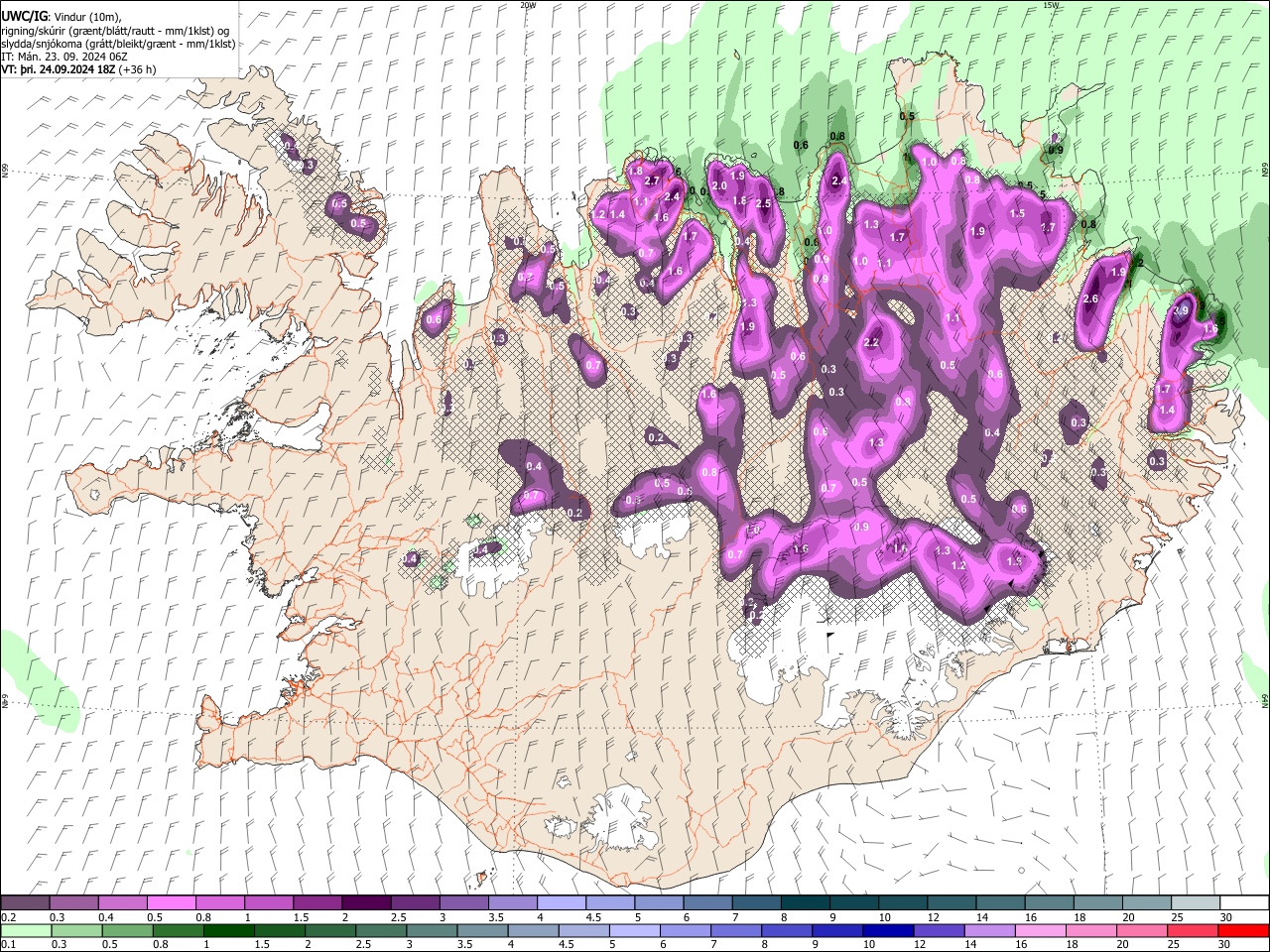This screenshot has width=1270, height=952.
Task: Pick the 1.5–2 purple swatch, upper legend row
Action: click(317, 902)
